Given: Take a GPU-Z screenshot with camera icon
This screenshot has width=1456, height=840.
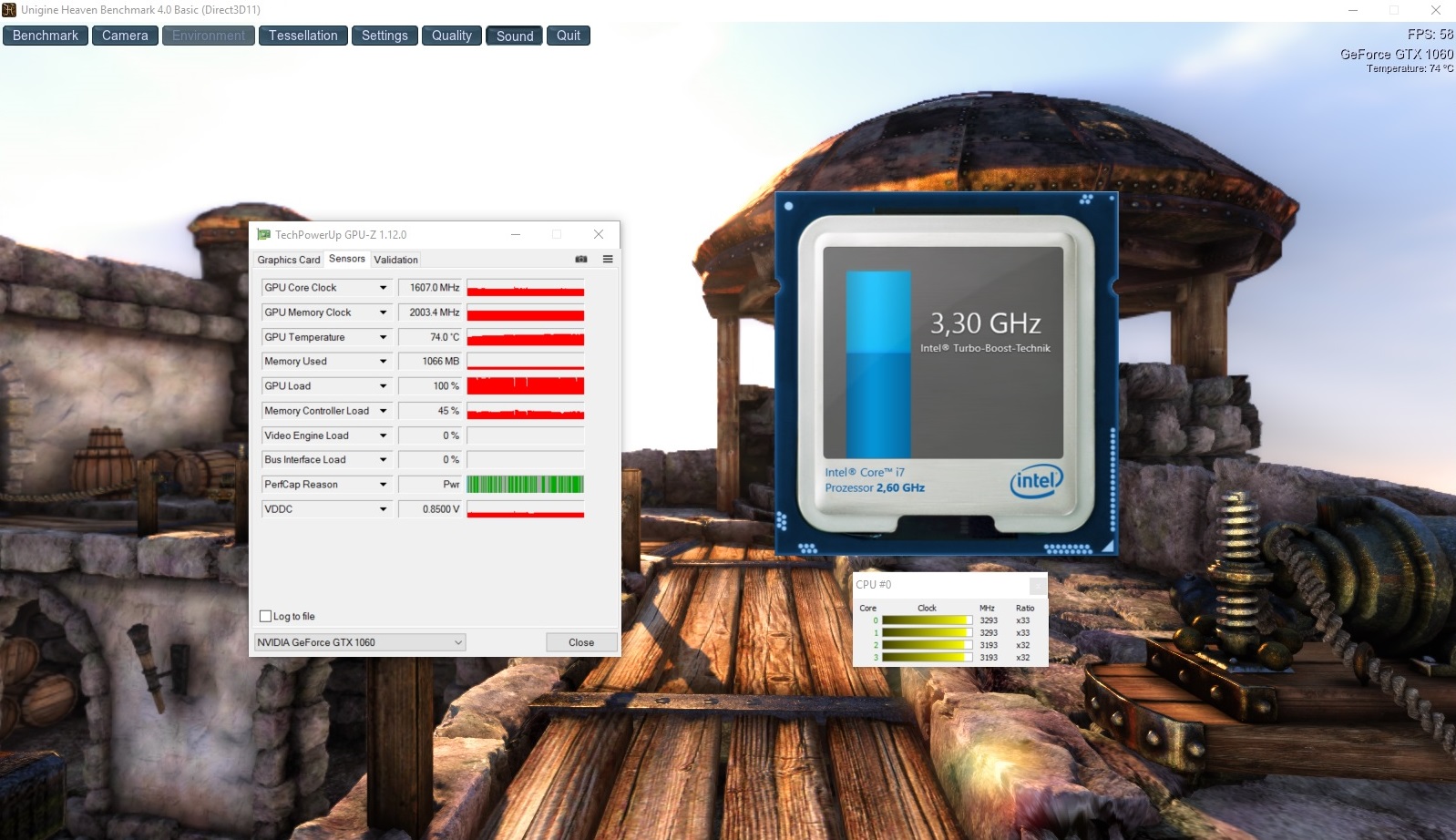Looking at the screenshot, I should [x=581, y=259].
